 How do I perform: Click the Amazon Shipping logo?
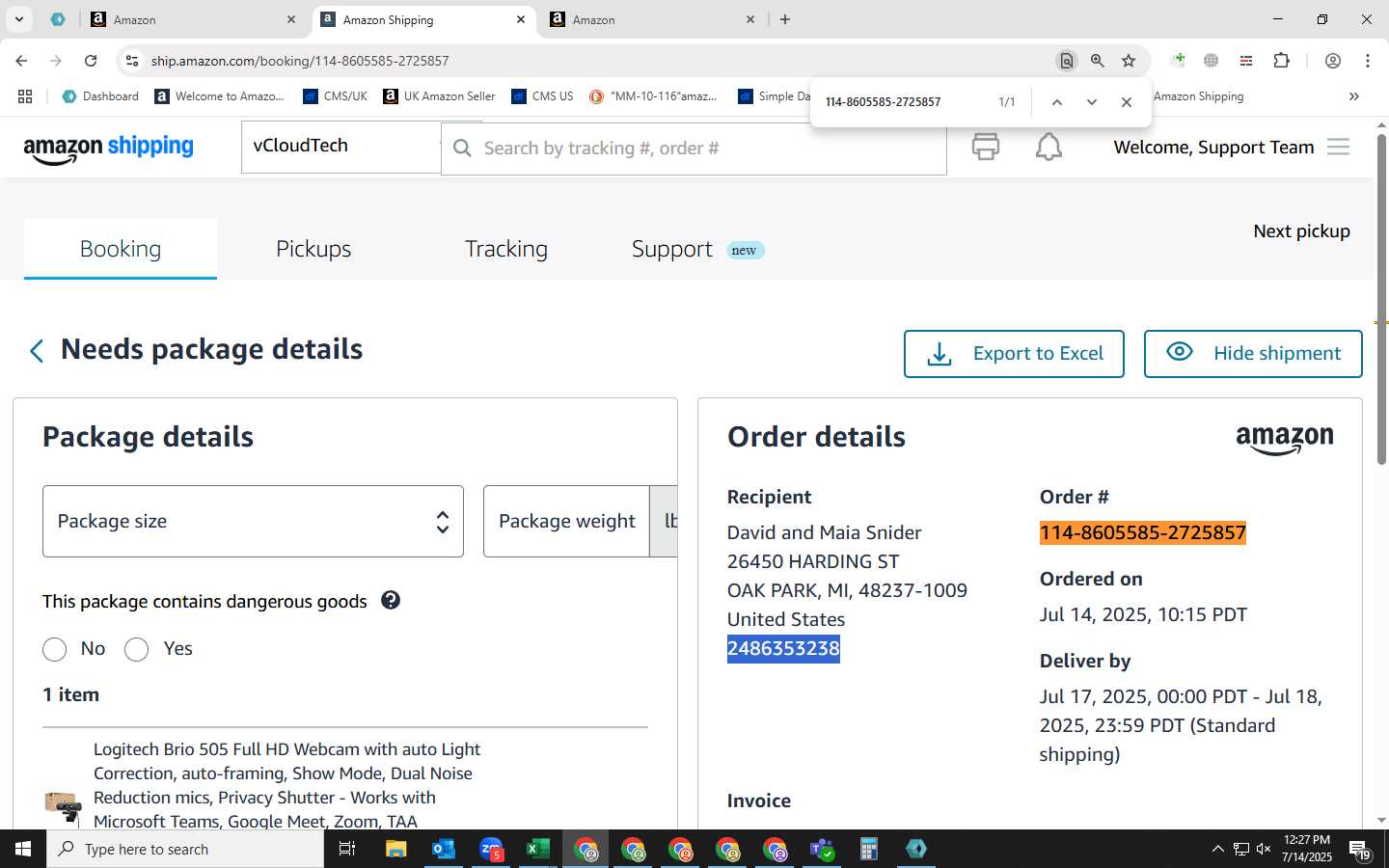108,148
